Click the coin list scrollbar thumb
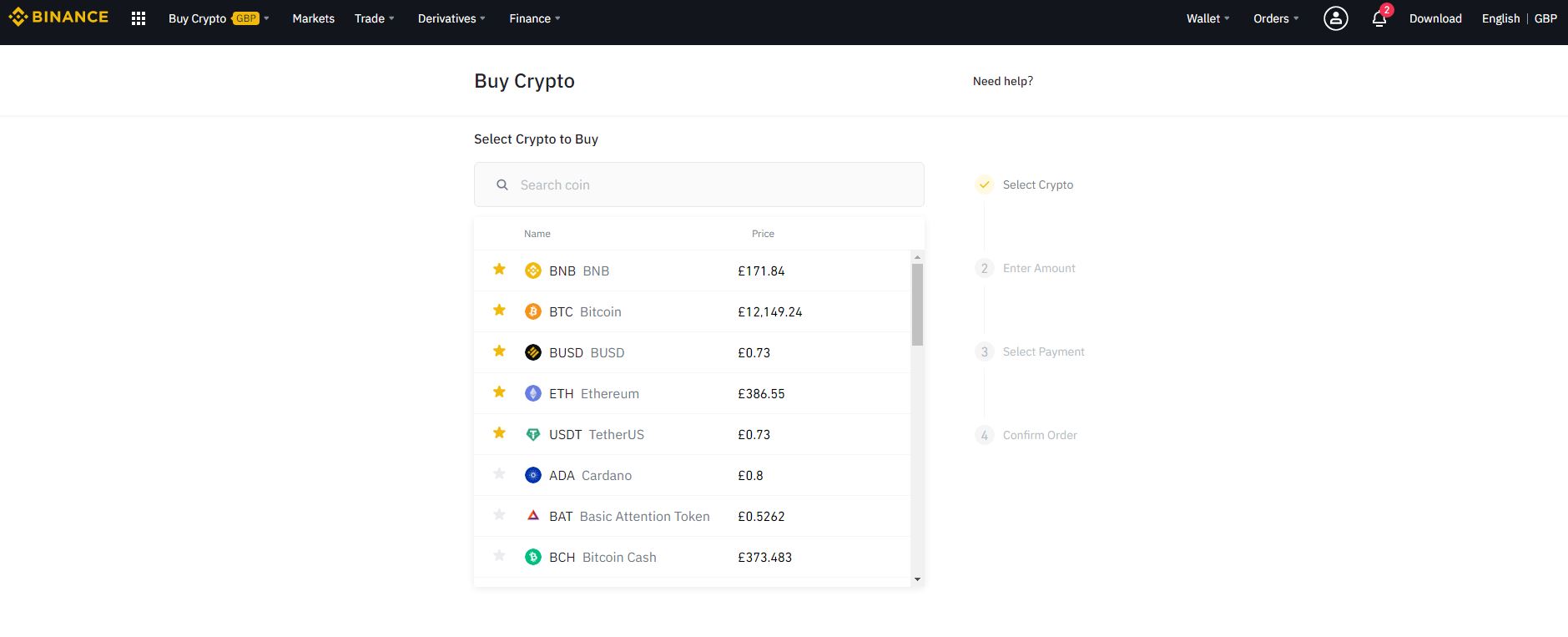Image resolution: width=1568 pixels, height=637 pixels. coord(917,305)
